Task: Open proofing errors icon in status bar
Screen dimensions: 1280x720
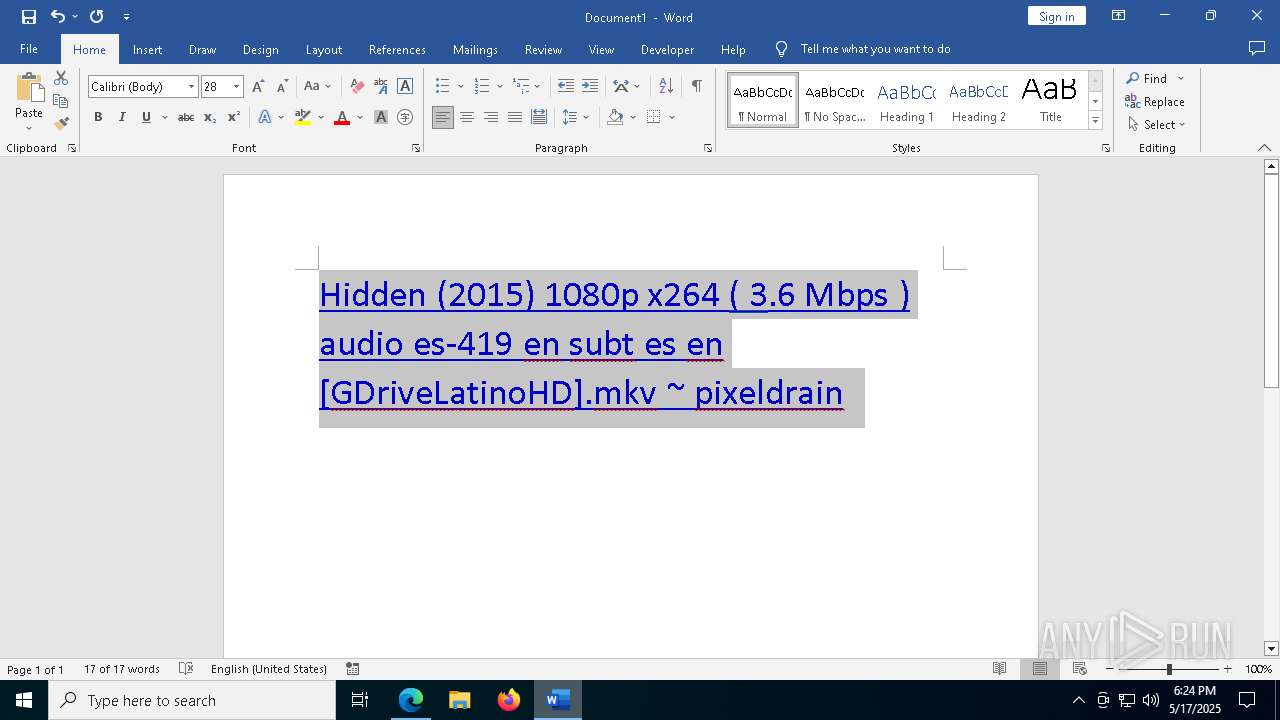Action: [186, 669]
